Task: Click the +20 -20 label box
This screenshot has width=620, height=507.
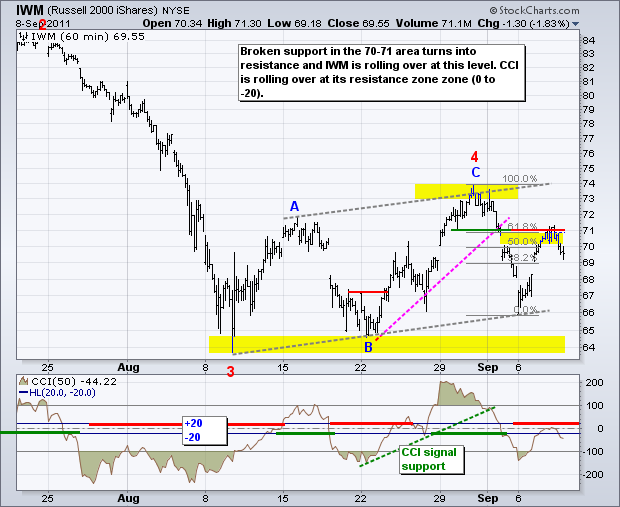Action: 204,430
